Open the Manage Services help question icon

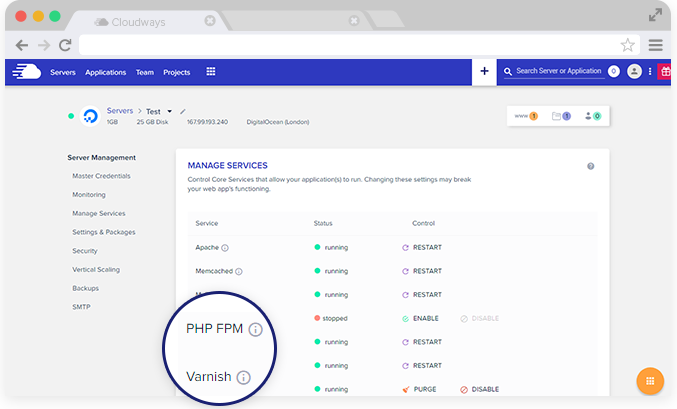pyautogui.click(x=591, y=166)
